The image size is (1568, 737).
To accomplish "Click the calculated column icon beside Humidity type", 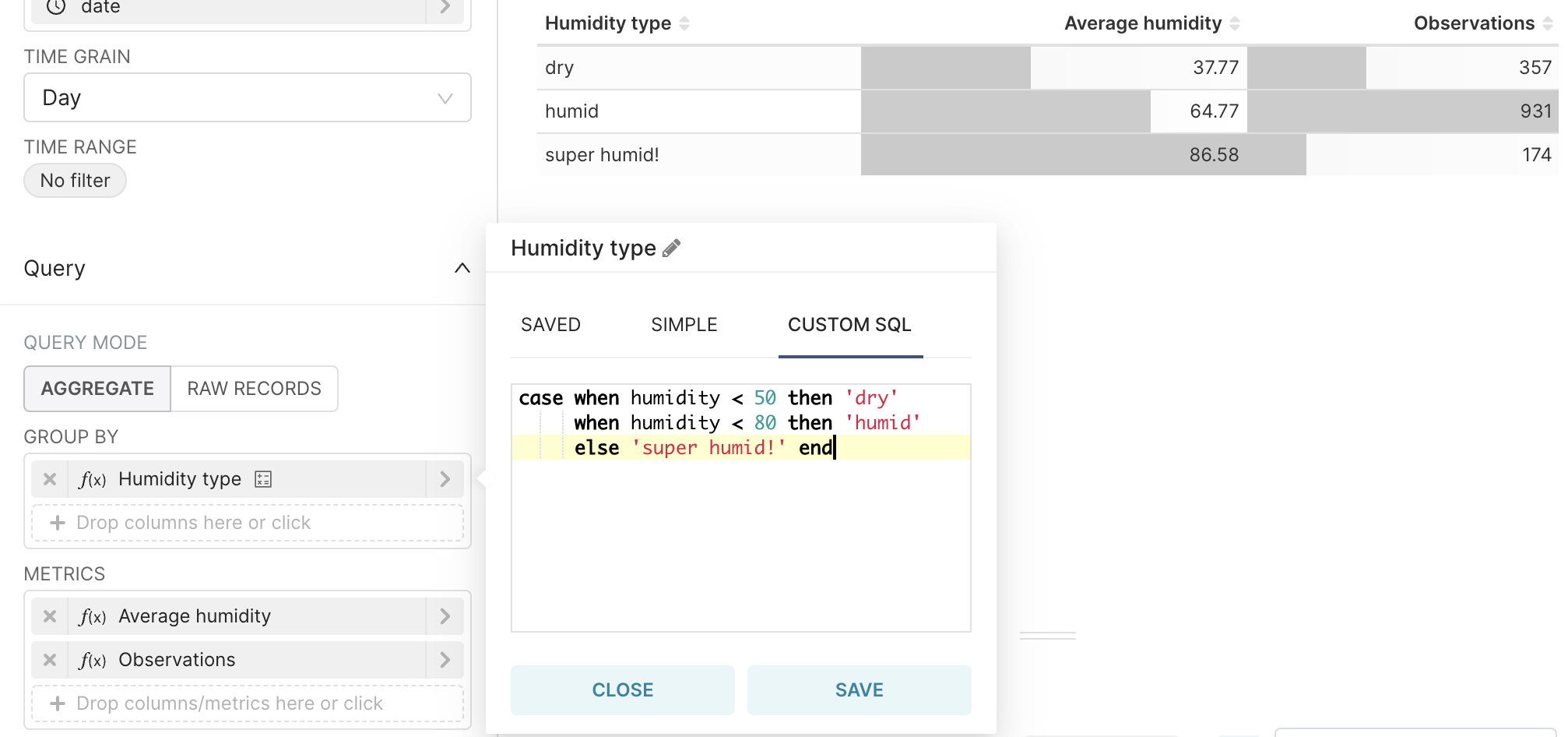I will pyautogui.click(x=263, y=479).
